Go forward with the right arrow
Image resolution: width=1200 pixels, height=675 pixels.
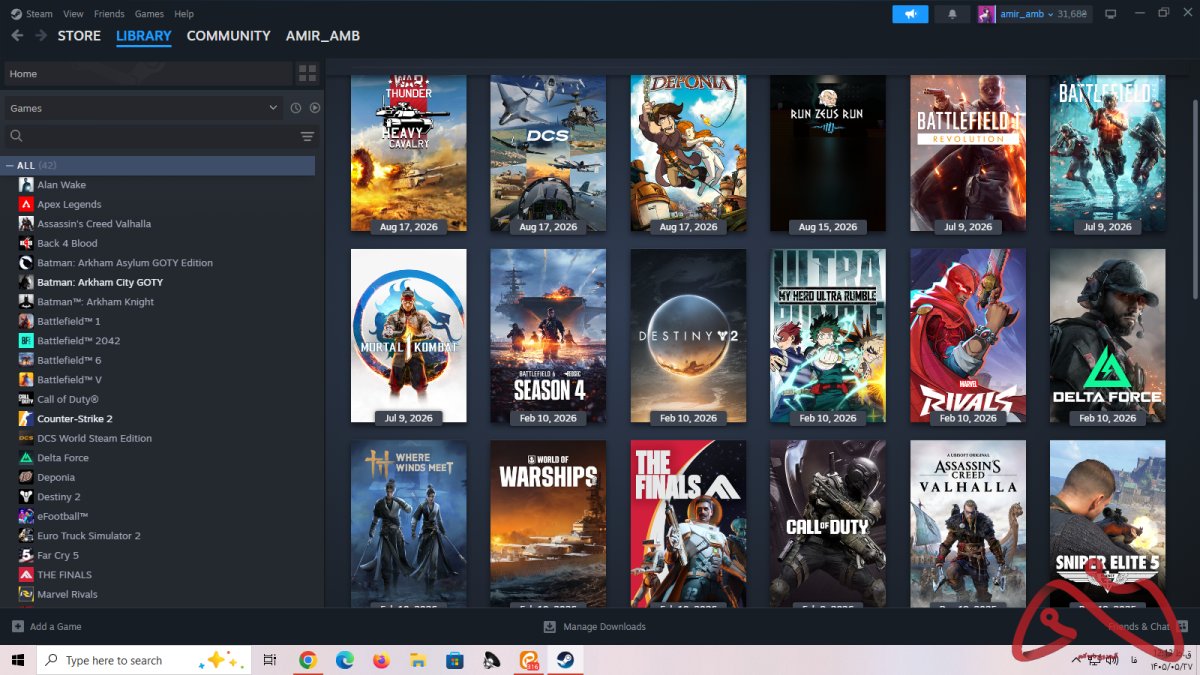point(41,35)
